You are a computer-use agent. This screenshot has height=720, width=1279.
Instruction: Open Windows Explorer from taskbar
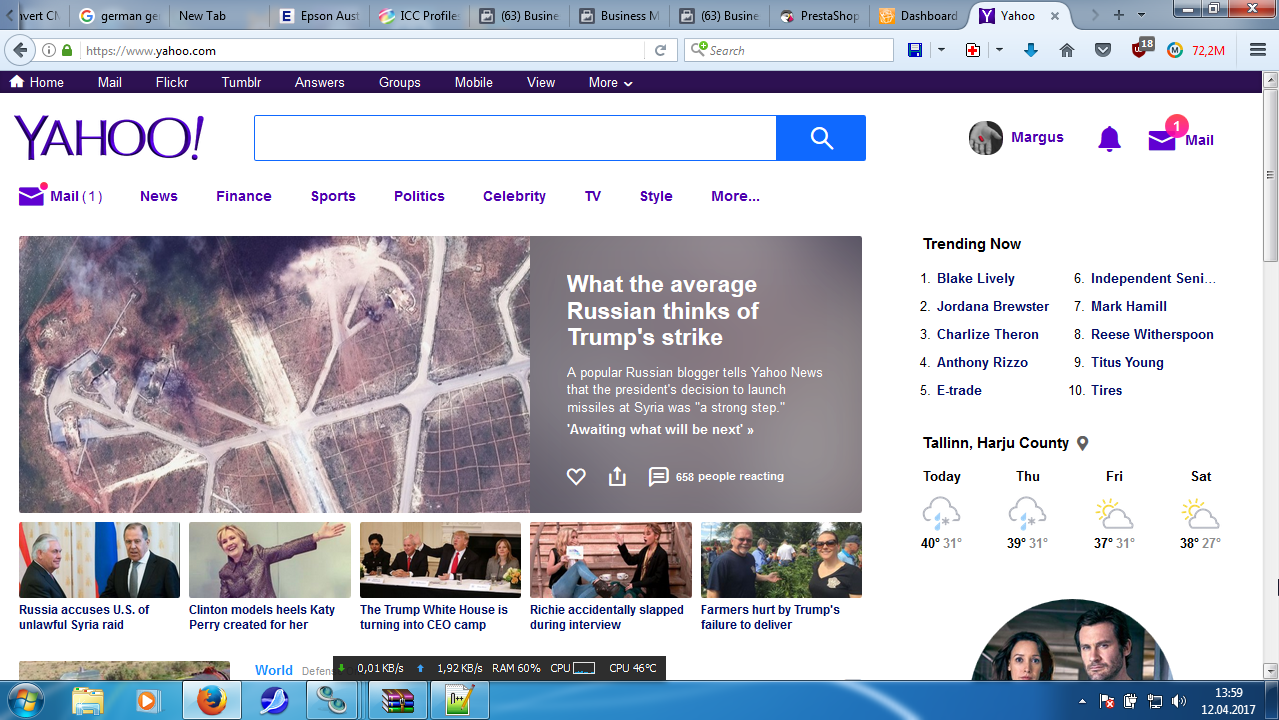click(88, 701)
